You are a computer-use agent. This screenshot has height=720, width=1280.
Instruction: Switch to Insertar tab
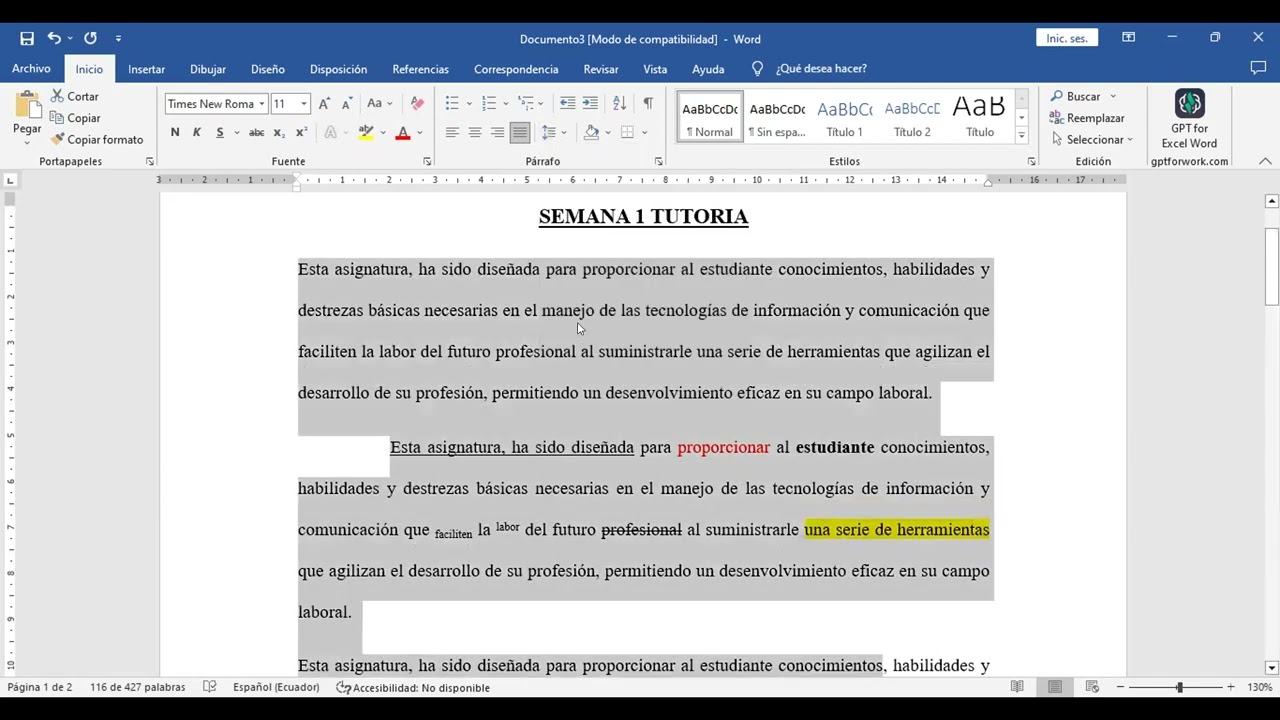click(x=146, y=69)
